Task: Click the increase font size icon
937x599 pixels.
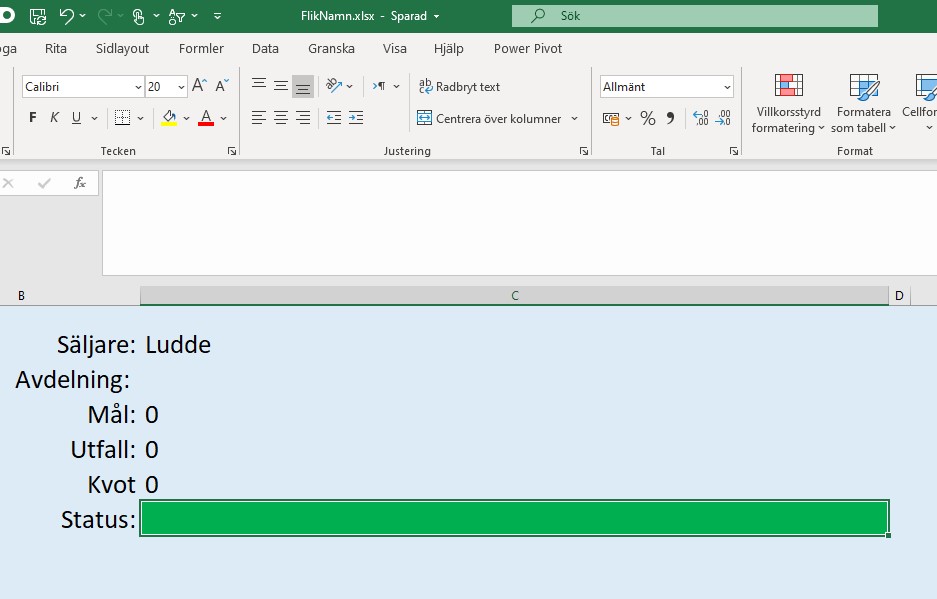Action: click(199, 86)
